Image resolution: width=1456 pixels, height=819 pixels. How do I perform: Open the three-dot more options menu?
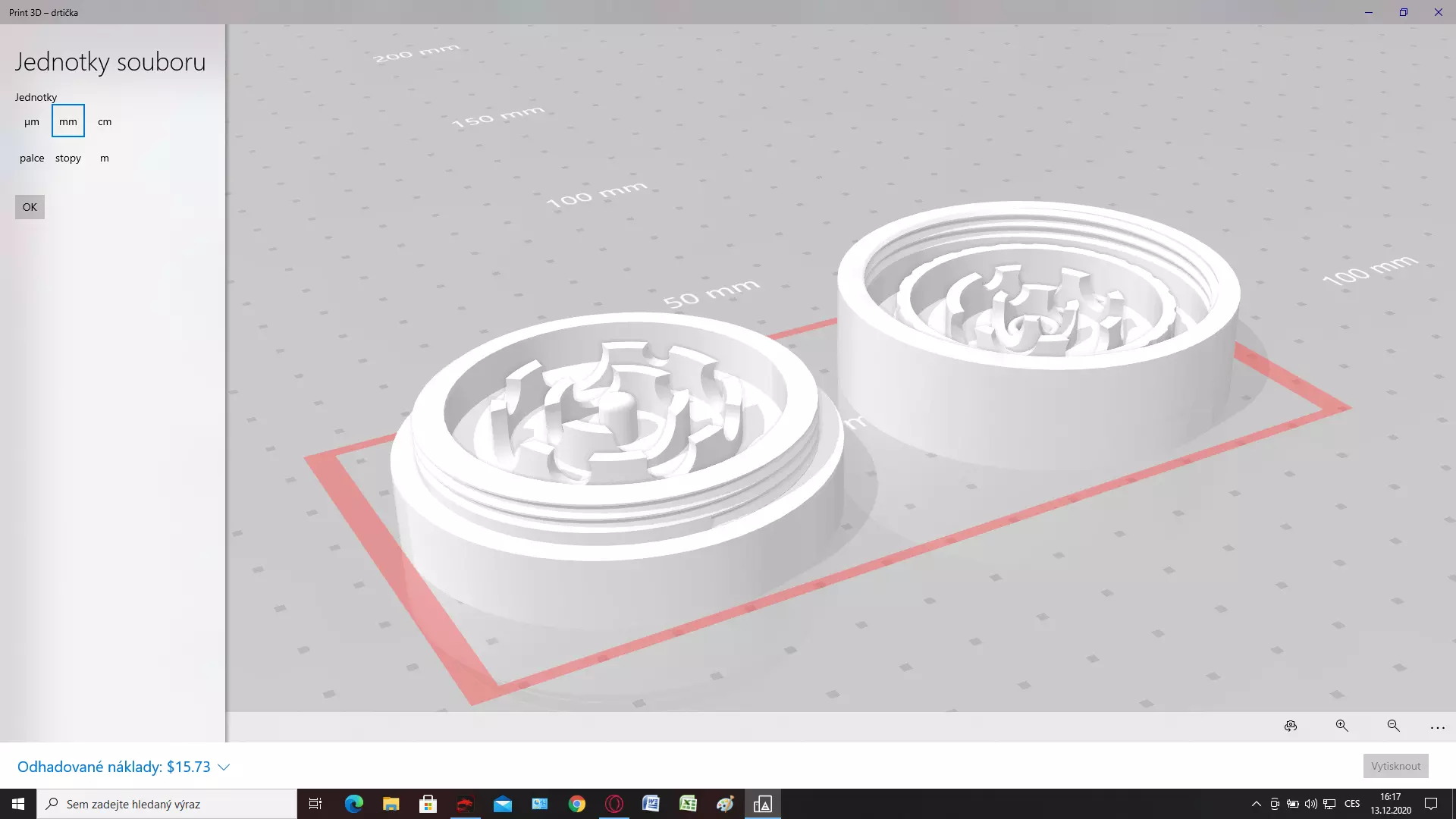tap(1437, 727)
